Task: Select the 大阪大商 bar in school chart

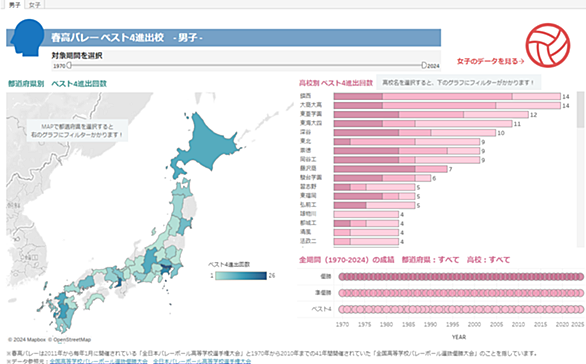Action: pyautogui.click(x=447, y=105)
